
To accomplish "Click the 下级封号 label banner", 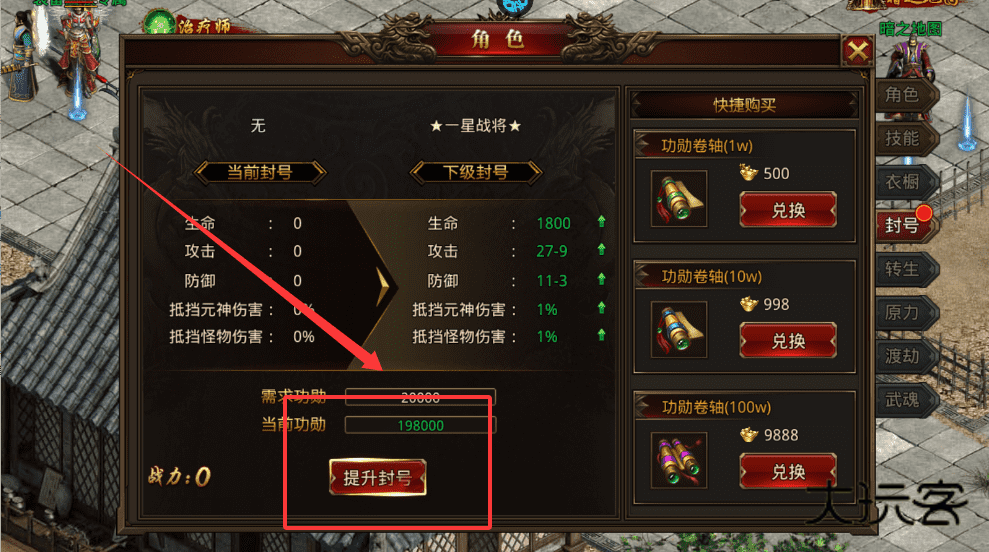I will point(476,172).
